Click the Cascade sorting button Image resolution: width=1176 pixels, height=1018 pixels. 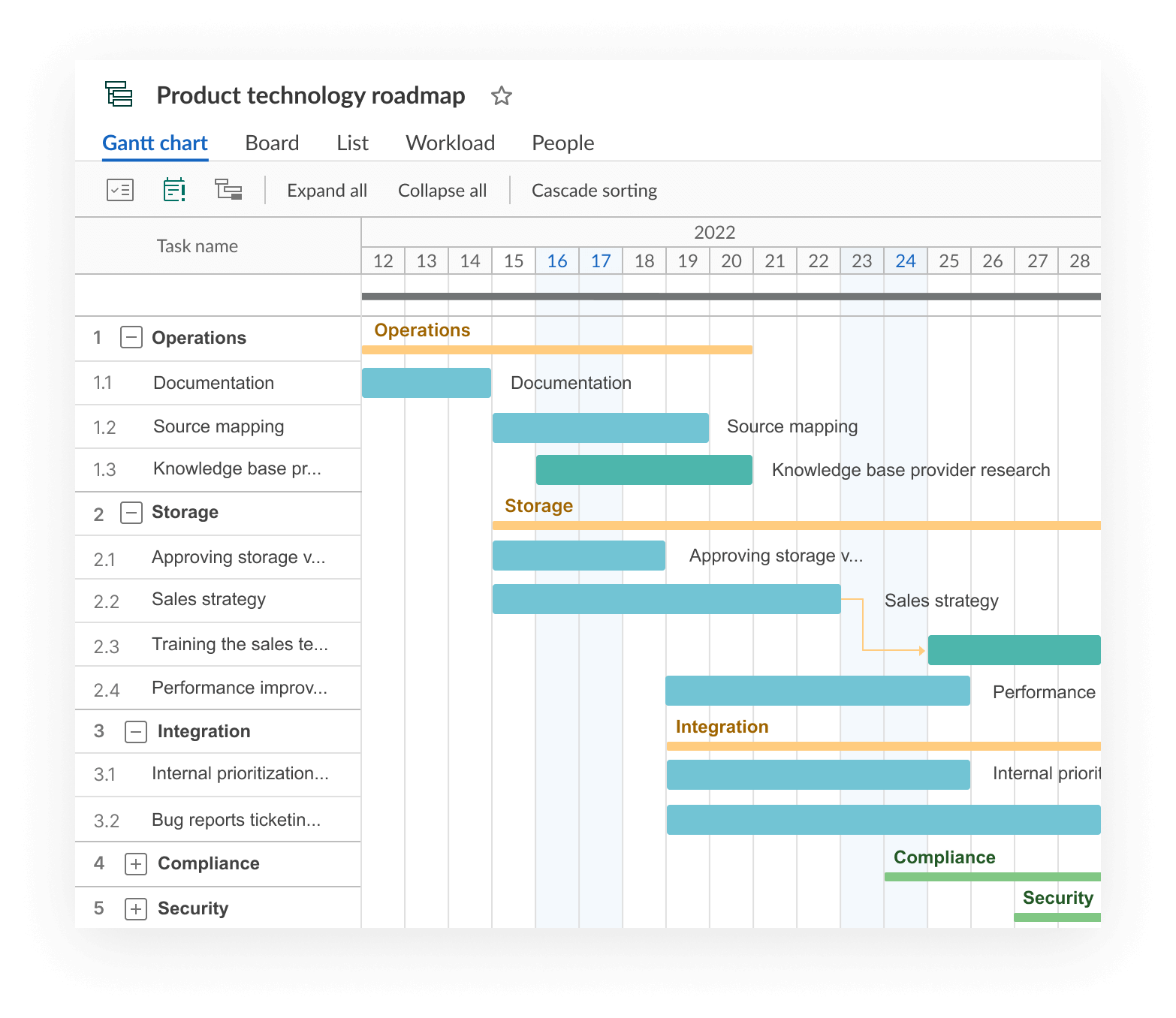point(594,190)
